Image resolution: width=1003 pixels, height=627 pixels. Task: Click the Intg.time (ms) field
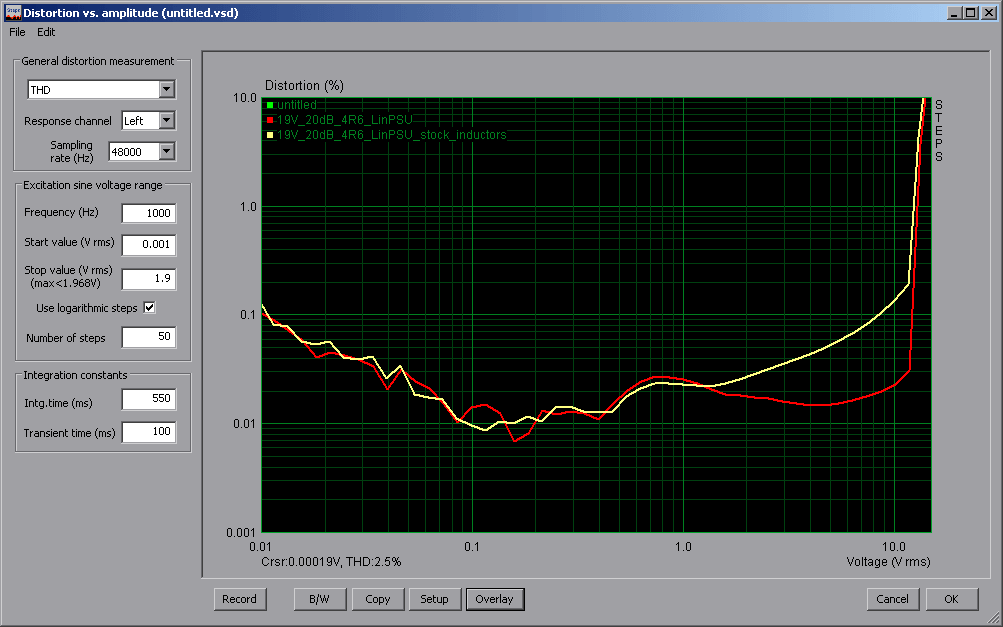click(148, 399)
